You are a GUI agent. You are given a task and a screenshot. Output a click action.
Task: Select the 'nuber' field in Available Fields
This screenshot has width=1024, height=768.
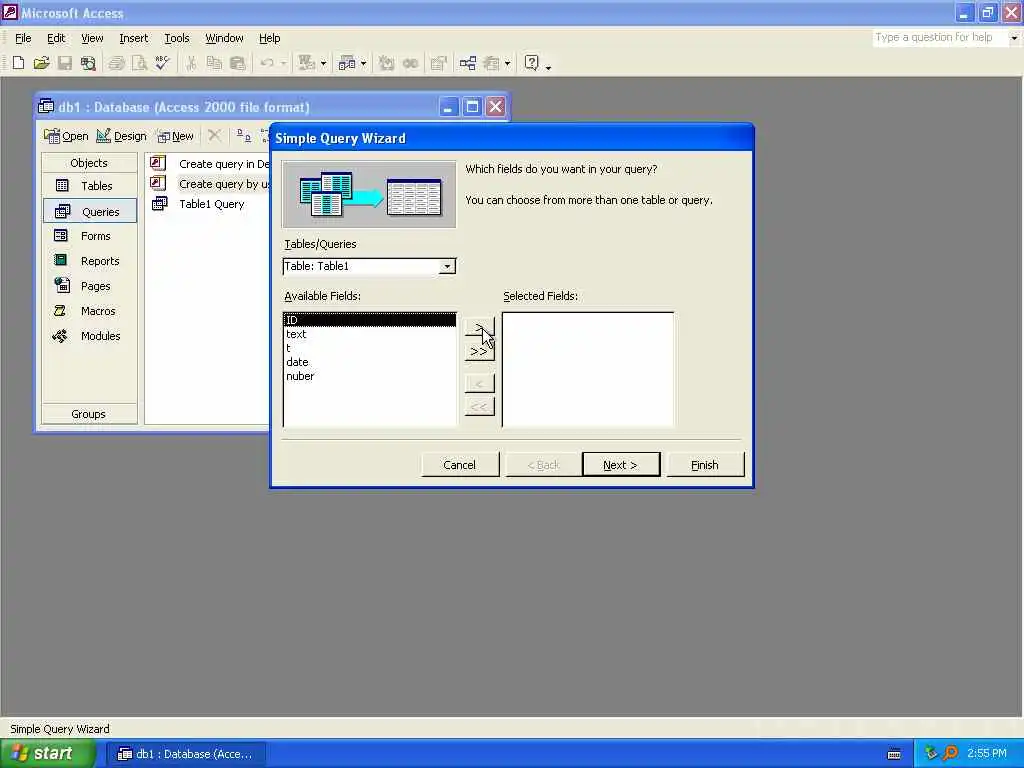[370, 376]
